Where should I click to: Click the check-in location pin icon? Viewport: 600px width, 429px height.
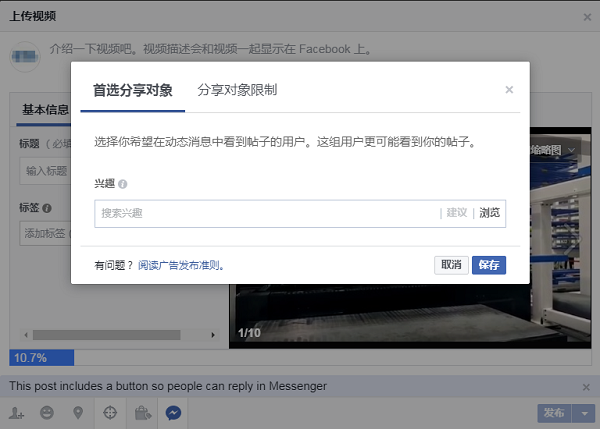77,412
